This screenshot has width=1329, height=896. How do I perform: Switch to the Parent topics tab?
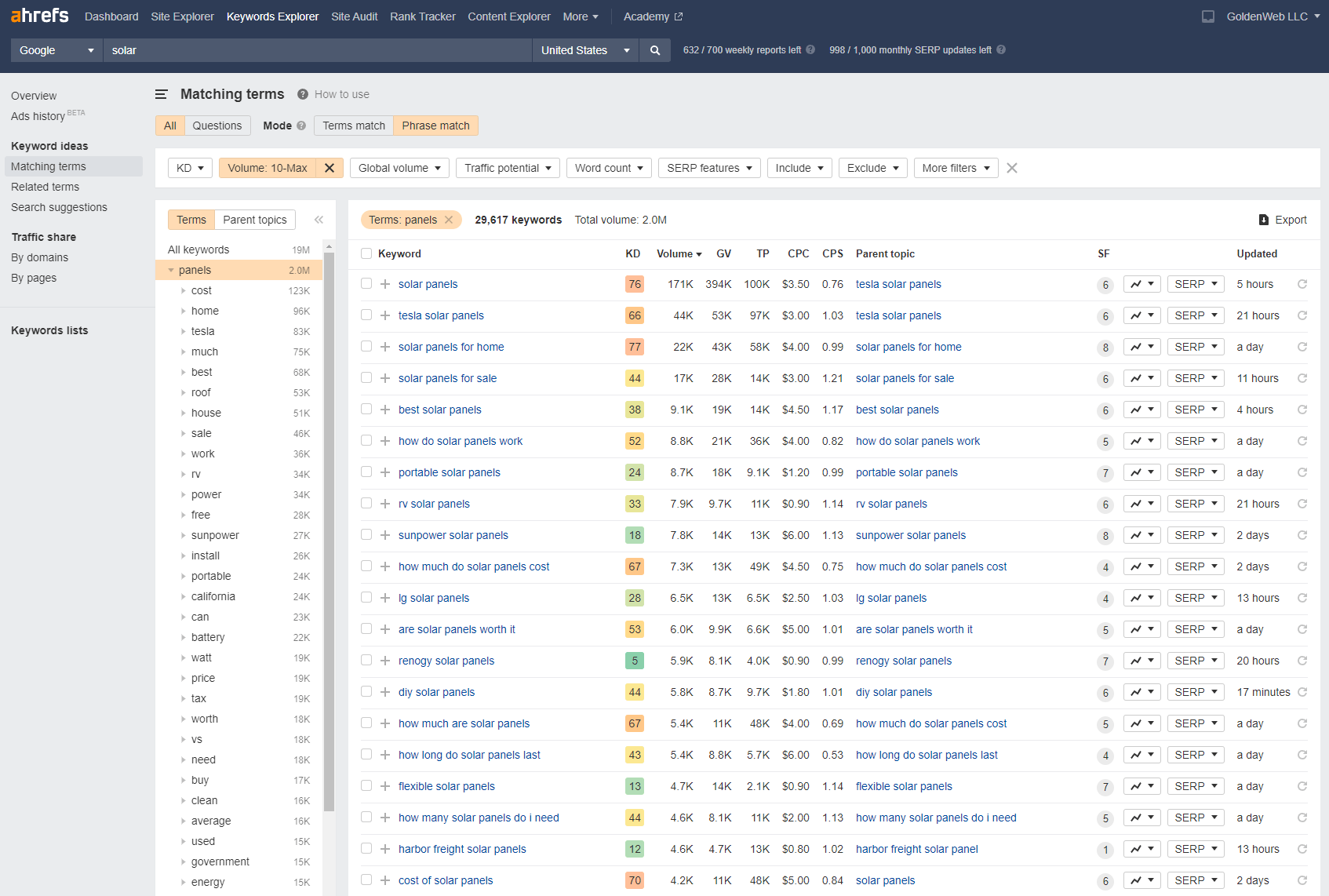click(x=255, y=220)
